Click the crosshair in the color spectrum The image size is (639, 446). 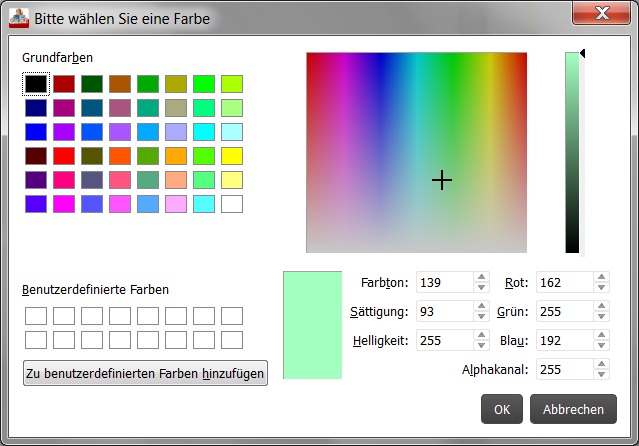point(442,179)
